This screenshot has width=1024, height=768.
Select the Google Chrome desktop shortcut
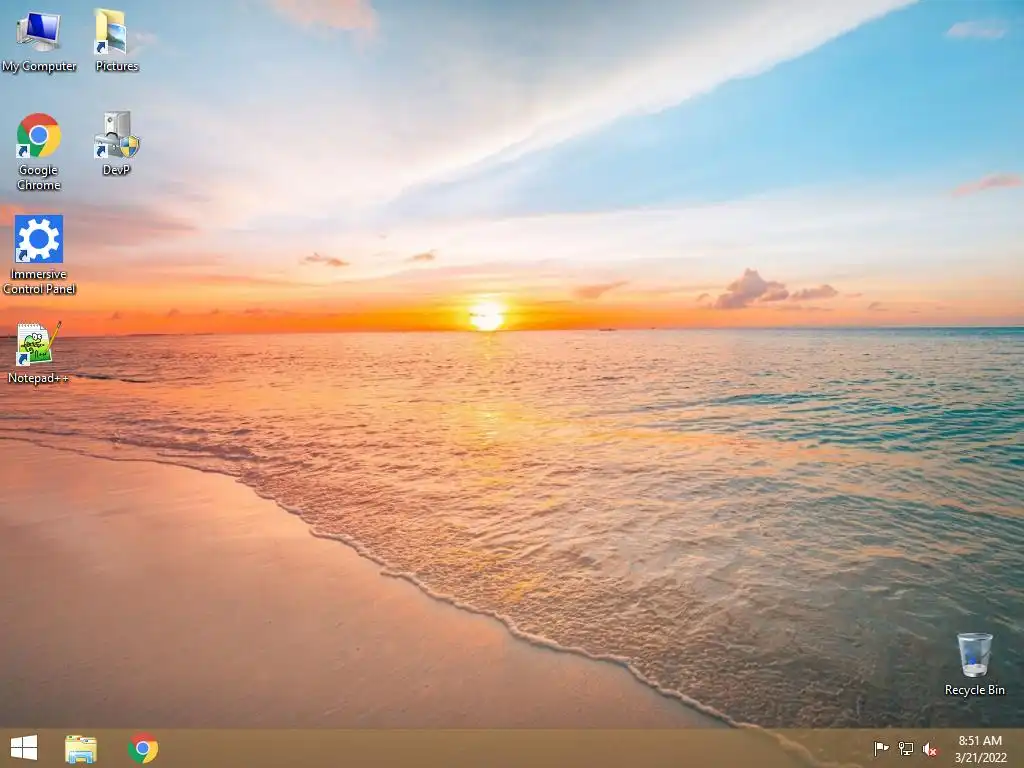[x=39, y=152]
